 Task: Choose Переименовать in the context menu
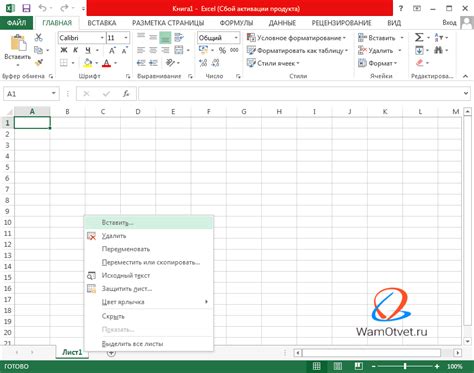[126, 249]
